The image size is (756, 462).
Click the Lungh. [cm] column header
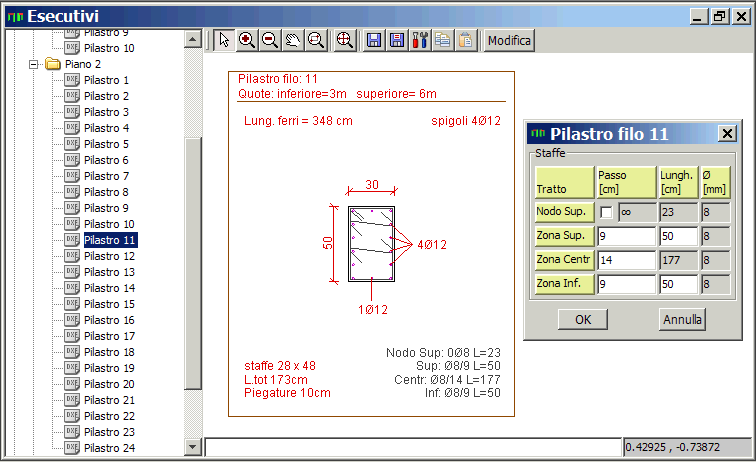[678, 182]
